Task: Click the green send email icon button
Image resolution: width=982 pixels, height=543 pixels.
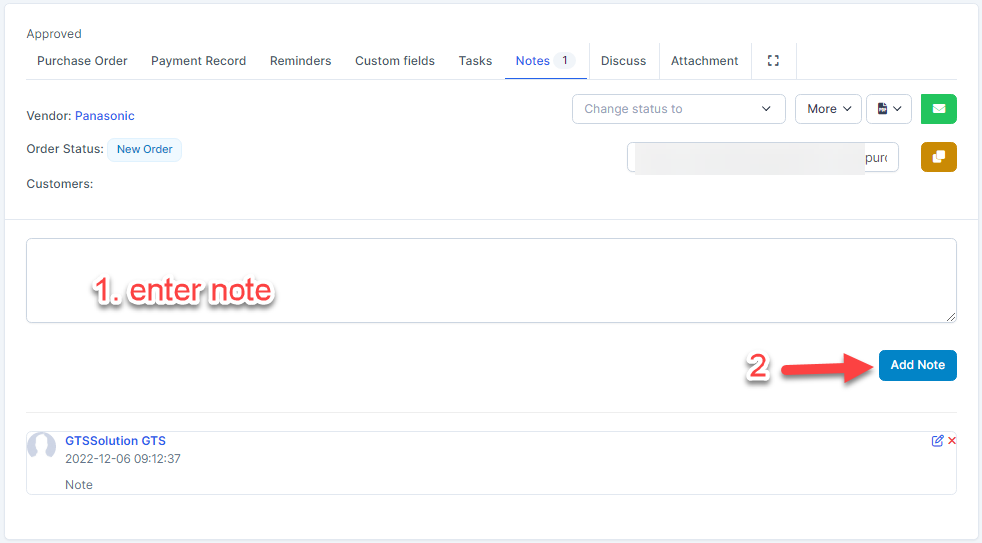Action: (x=938, y=109)
